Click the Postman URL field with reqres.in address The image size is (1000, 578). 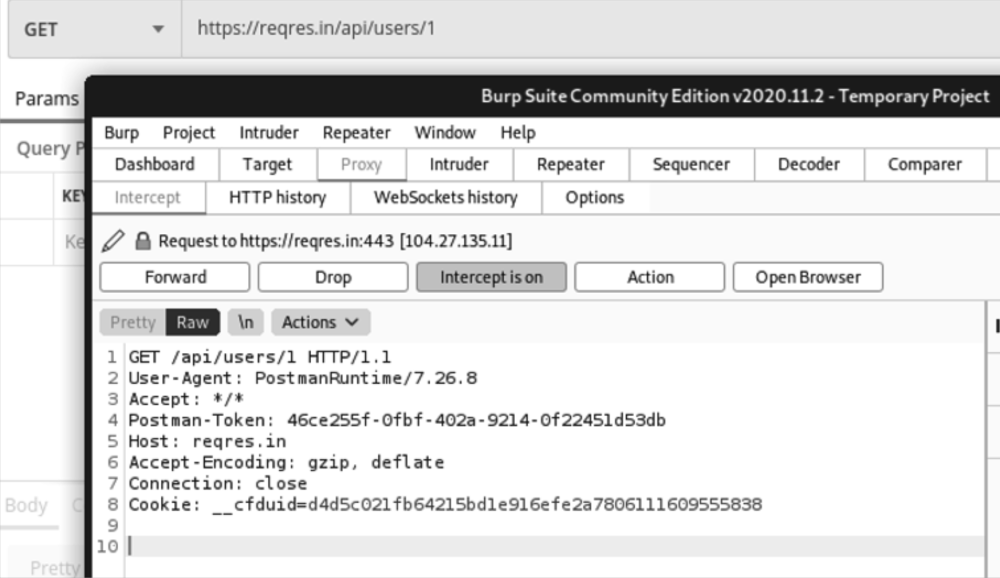click(x=591, y=29)
